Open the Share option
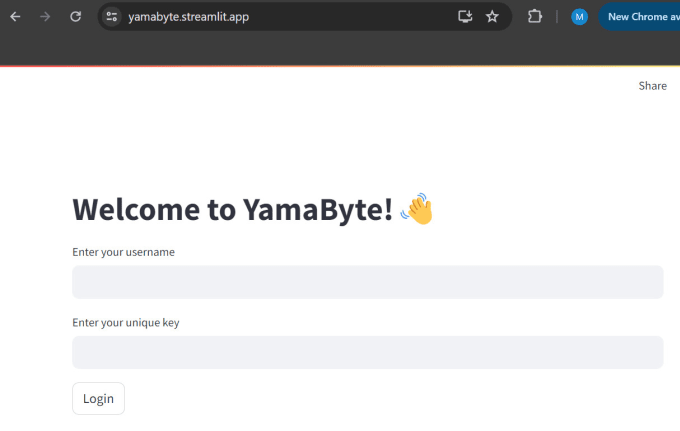This screenshot has height=431, width=680. coord(652,86)
